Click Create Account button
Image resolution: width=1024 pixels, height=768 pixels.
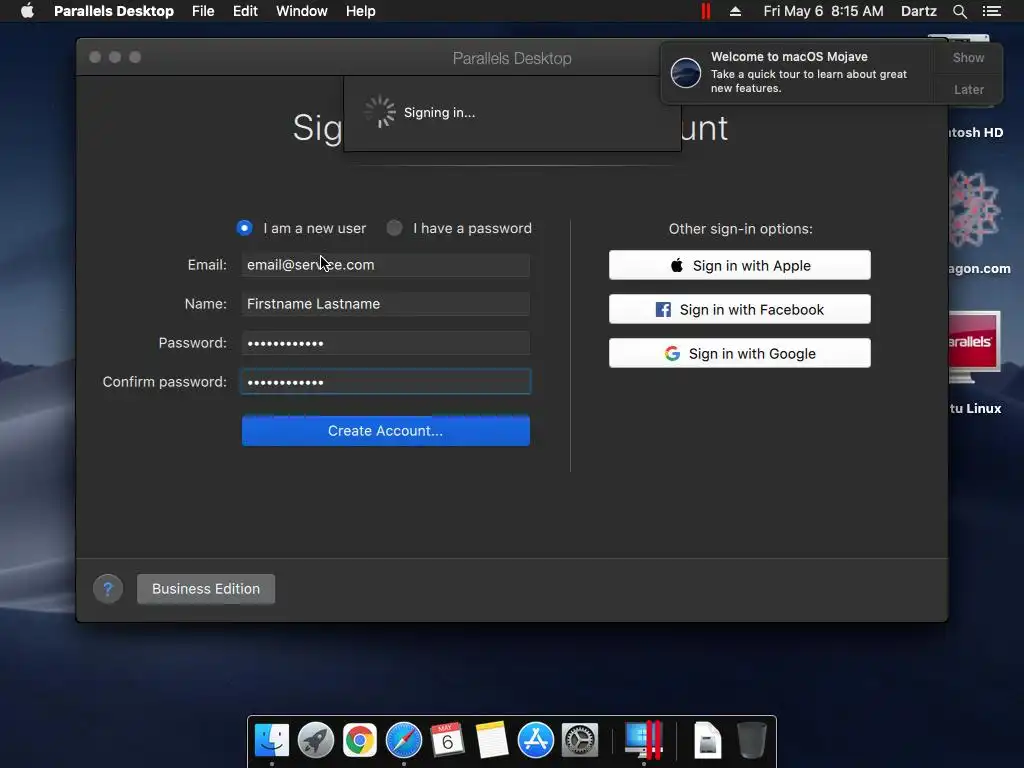tap(385, 430)
